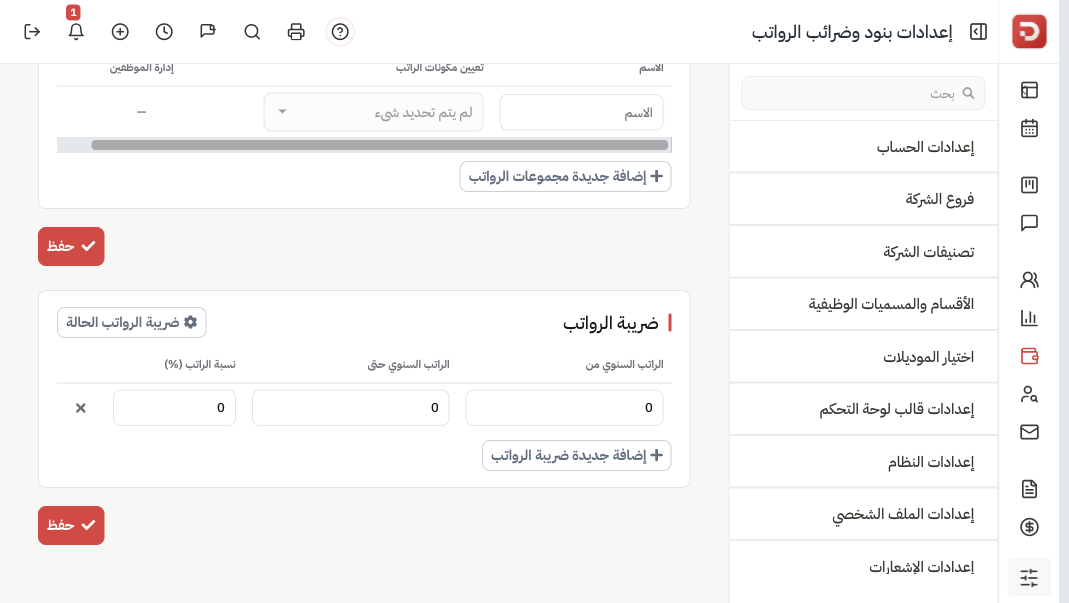Open bar chart reports icon in rail
1069x603 pixels.
1029,318
